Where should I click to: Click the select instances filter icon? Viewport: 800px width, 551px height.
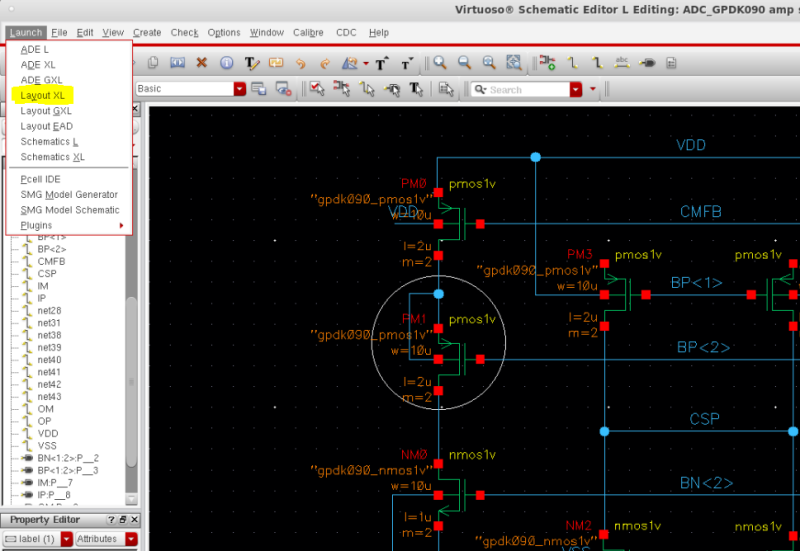[342, 89]
